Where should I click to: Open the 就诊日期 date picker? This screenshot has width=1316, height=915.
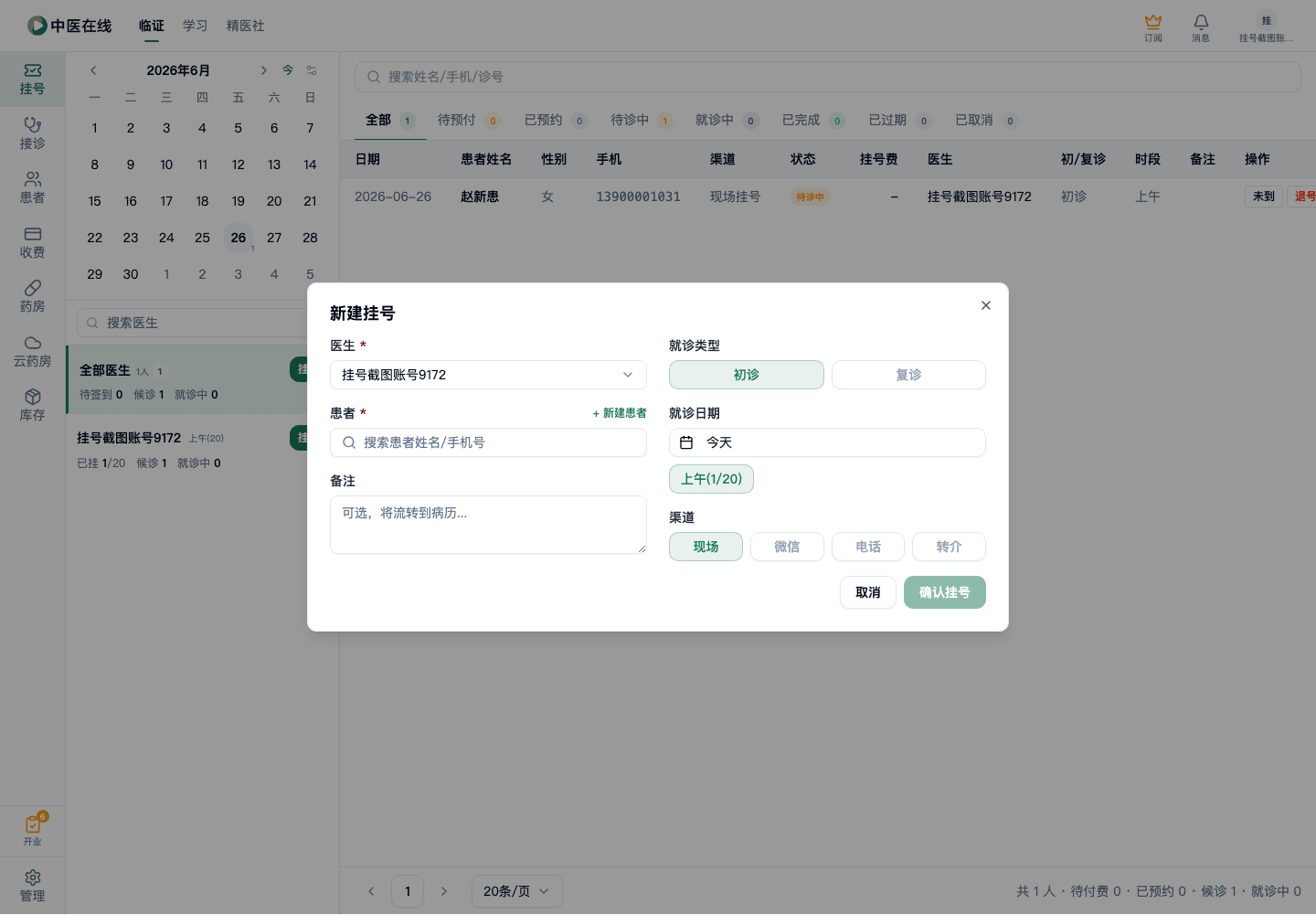tap(827, 442)
